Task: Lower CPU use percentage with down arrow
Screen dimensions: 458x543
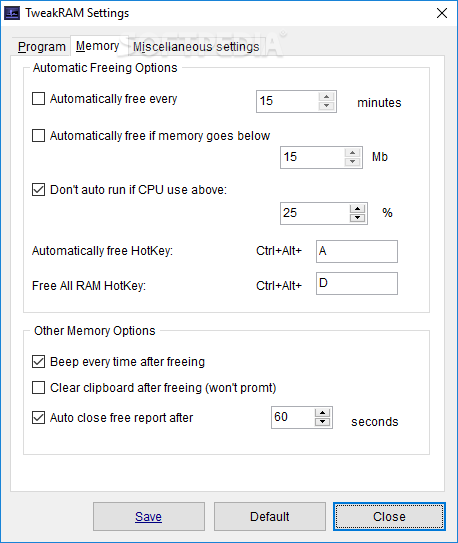Action: (357, 218)
